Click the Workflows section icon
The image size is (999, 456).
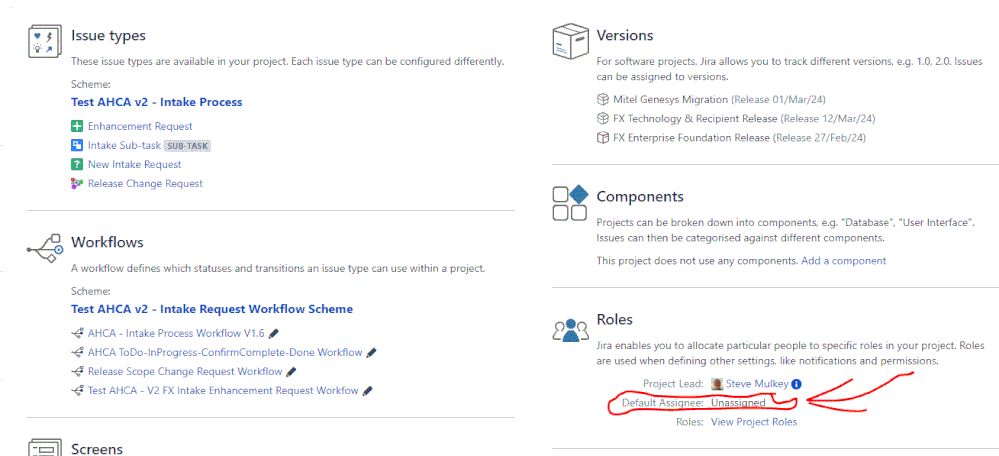coord(45,248)
